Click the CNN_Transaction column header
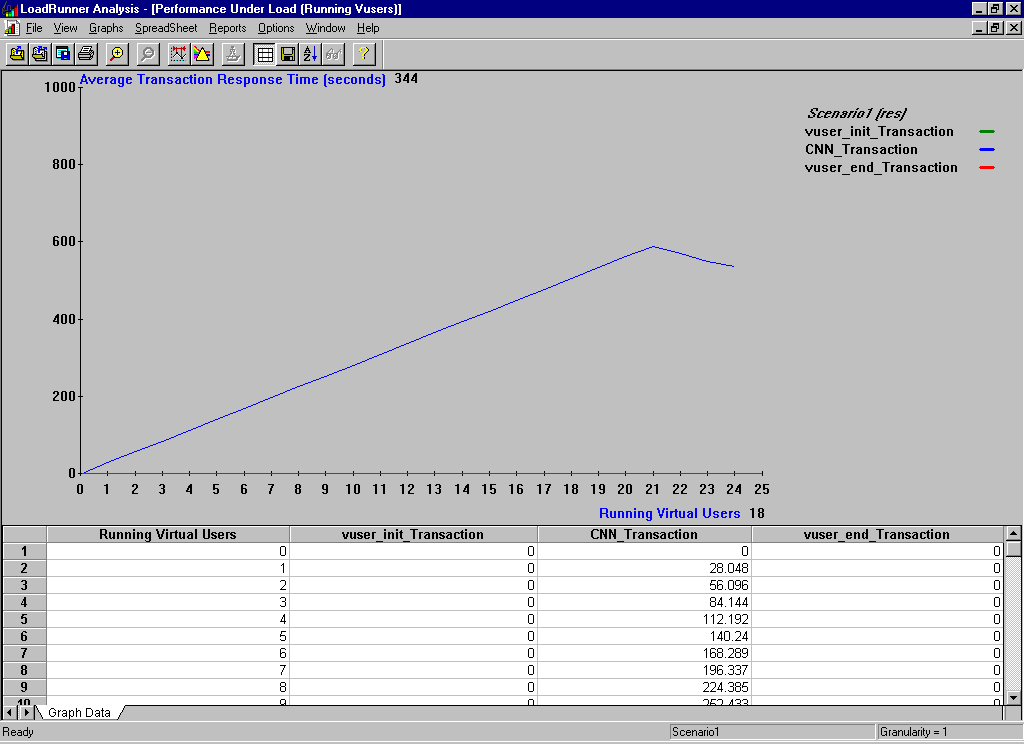Viewport: 1024px width, 744px height. coord(644,534)
